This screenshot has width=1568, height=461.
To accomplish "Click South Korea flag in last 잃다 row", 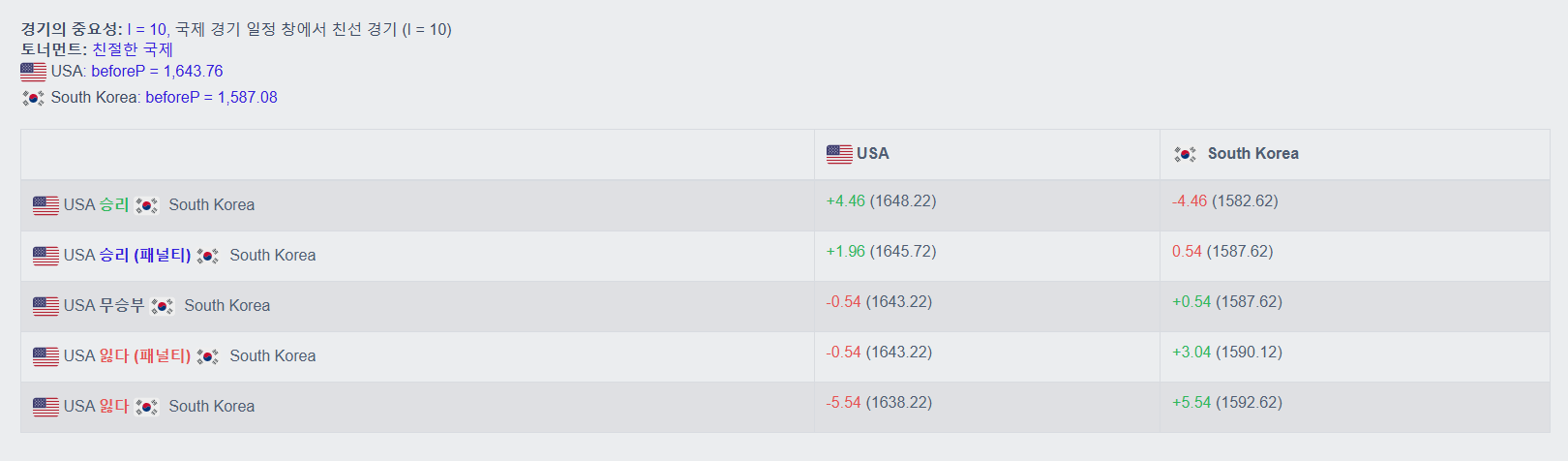I will click(146, 407).
